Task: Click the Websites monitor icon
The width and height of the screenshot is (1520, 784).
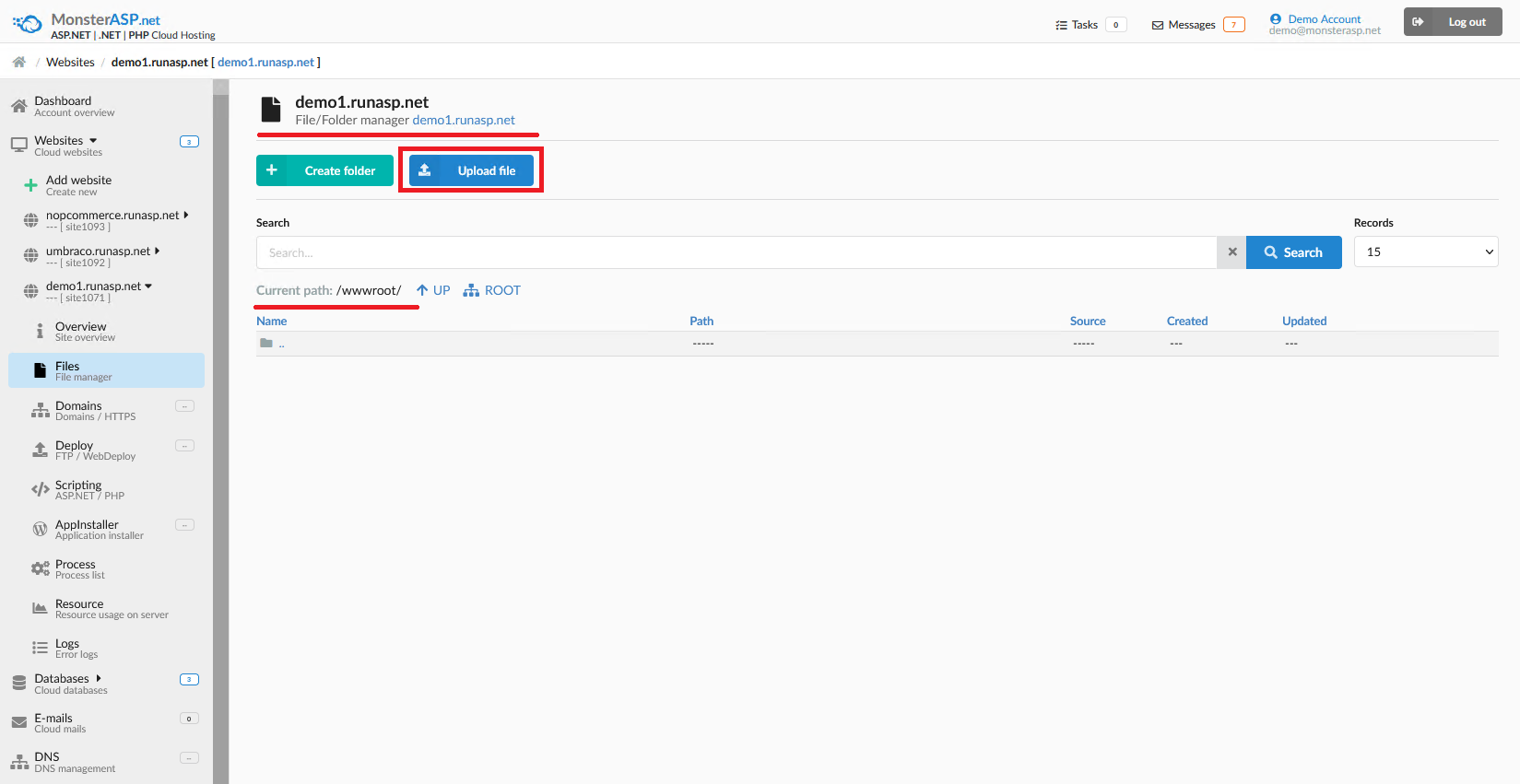Action: tap(18, 146)
